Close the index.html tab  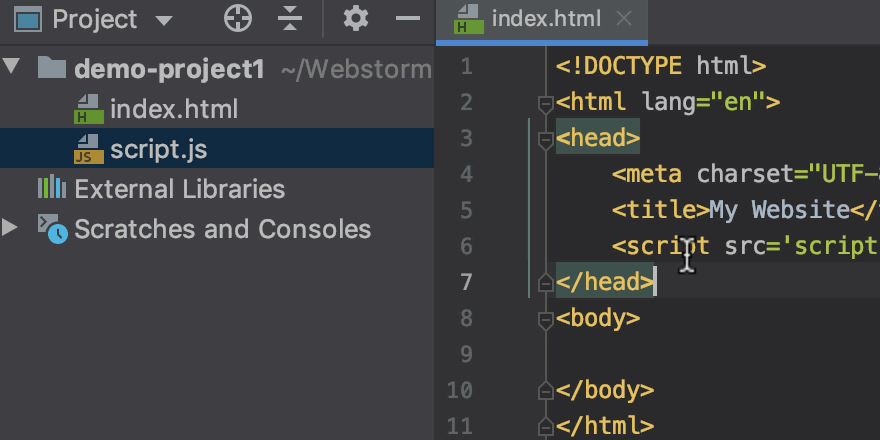point(624,19)
